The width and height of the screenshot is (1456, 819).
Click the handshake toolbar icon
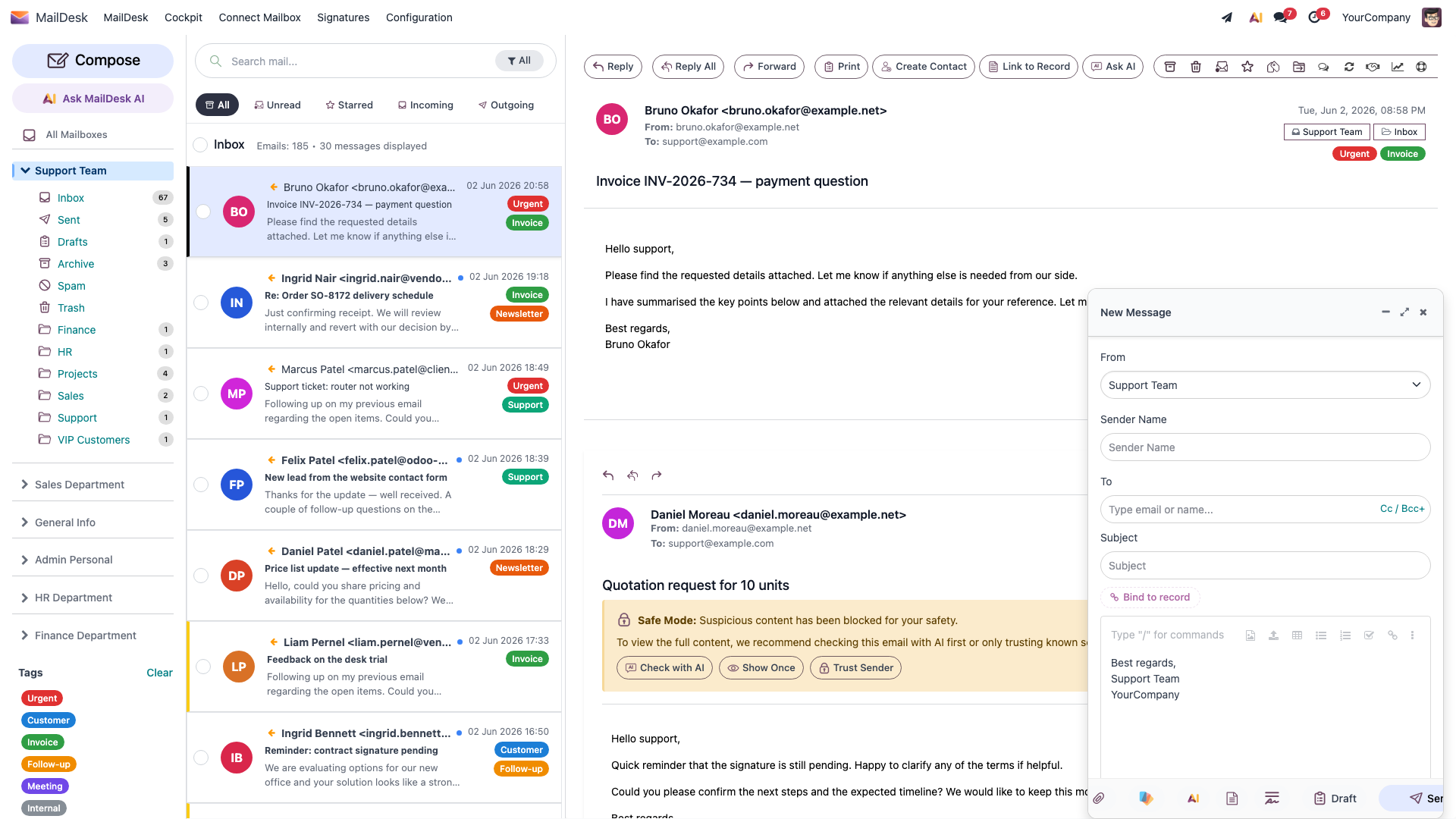coord(1373,67)
